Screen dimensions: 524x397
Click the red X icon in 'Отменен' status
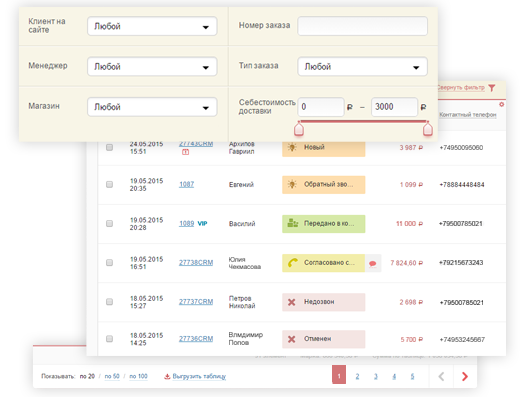[x=291, y=339]
